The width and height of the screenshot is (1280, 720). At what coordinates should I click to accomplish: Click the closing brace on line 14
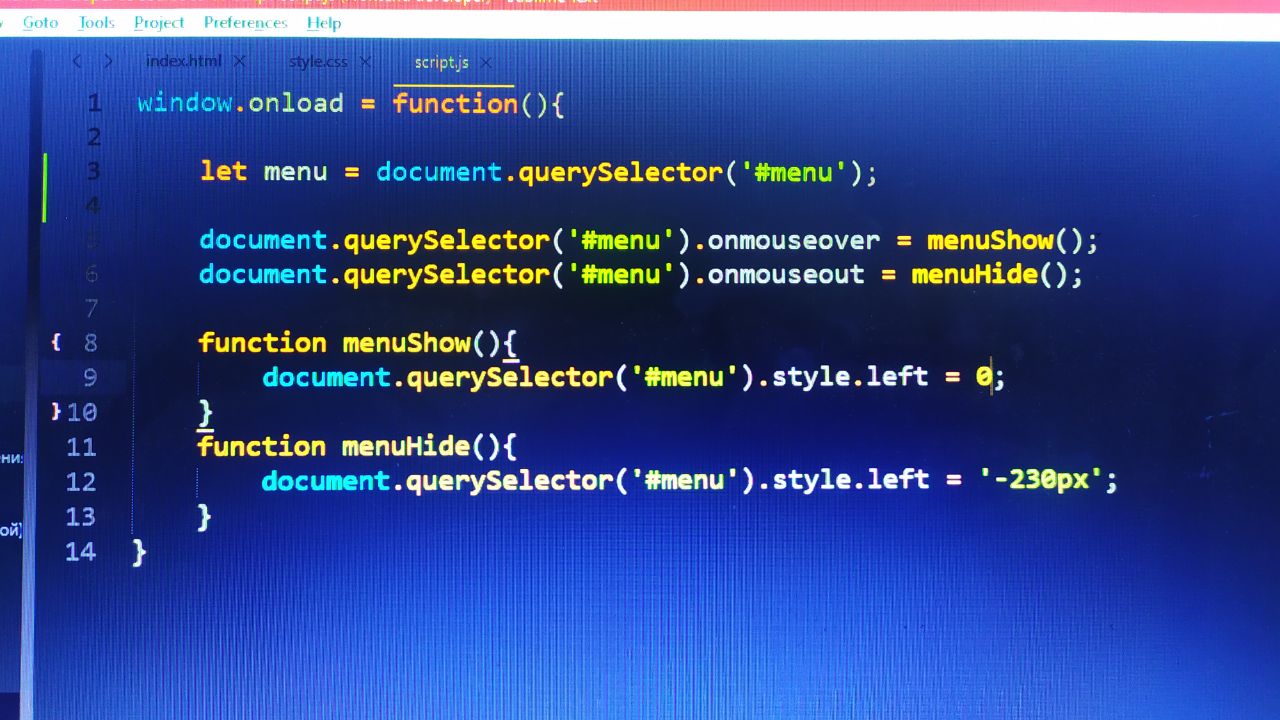coord(139,552)
